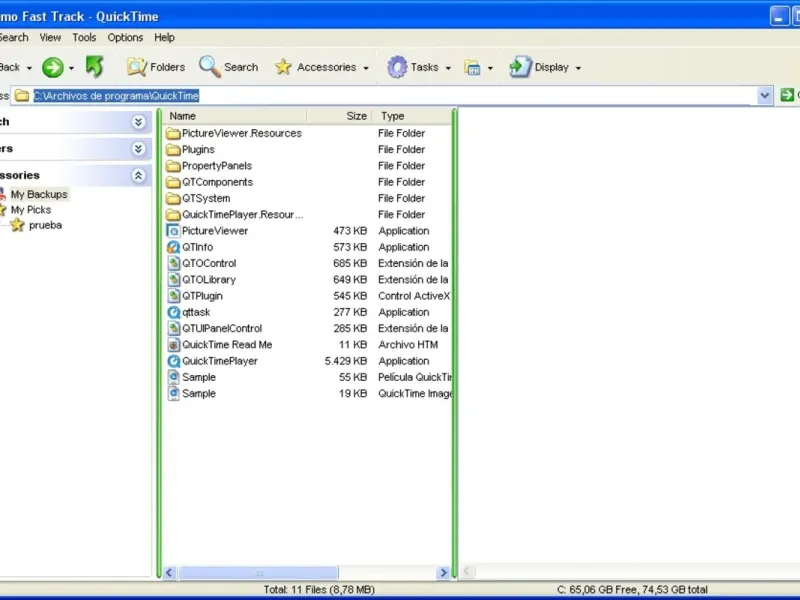Select the 55 KB Sample movie file

coord(199,378)
